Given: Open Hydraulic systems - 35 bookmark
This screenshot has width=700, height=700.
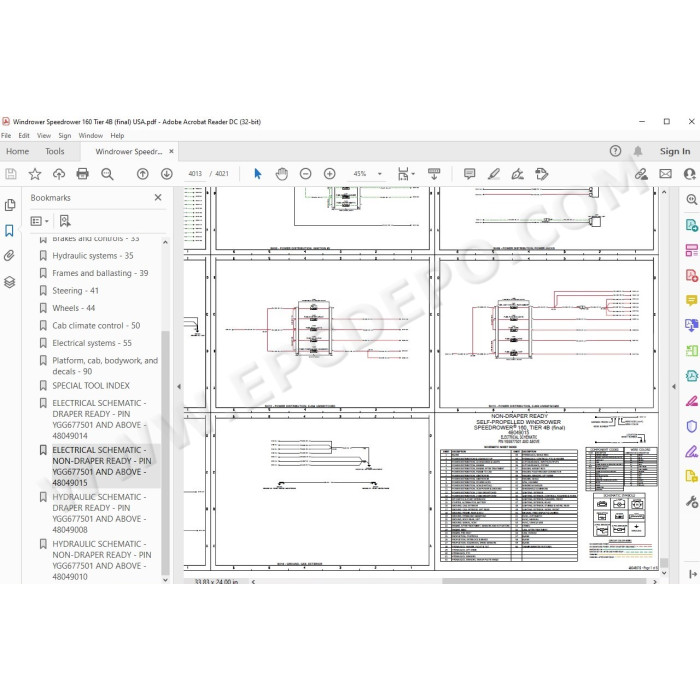Looking at the screenshot, I should pos(93,256).
